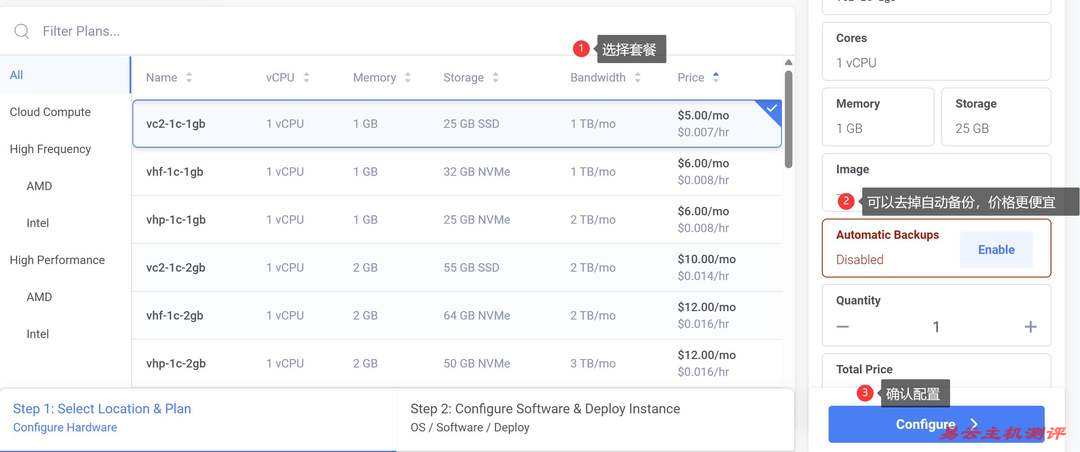This screenshot has width=1080, height=452.
Task: Sort plans by Name column arrows
Action: pos(189,78)
